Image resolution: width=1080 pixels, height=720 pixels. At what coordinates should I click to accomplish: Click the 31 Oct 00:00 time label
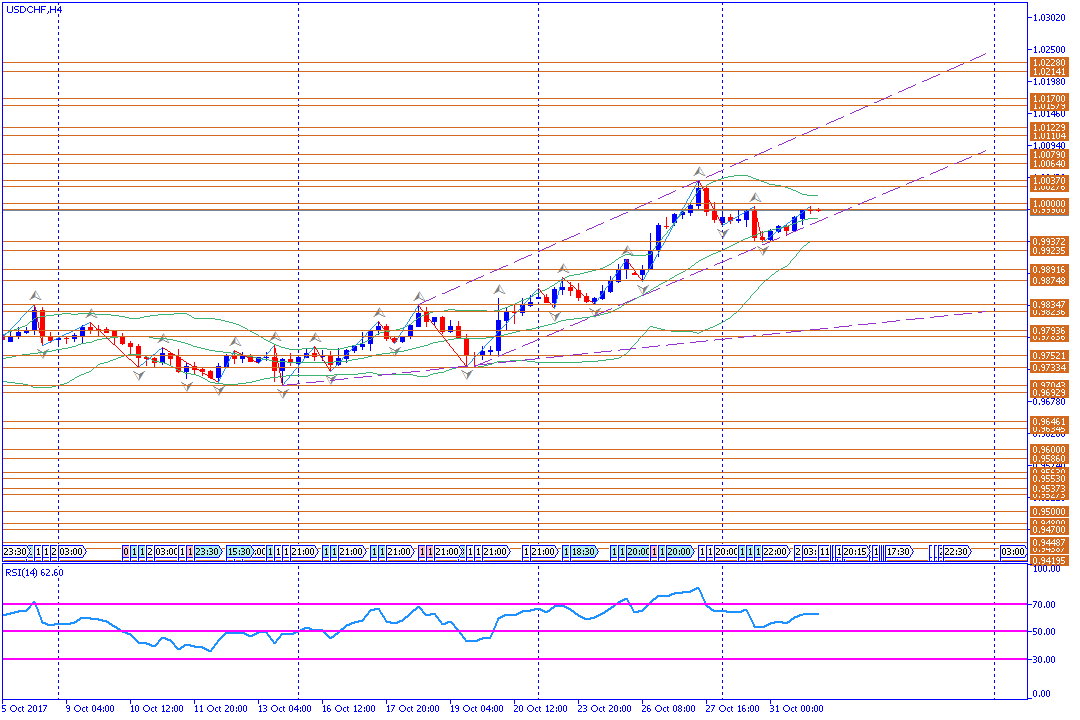tap(796, 709)
